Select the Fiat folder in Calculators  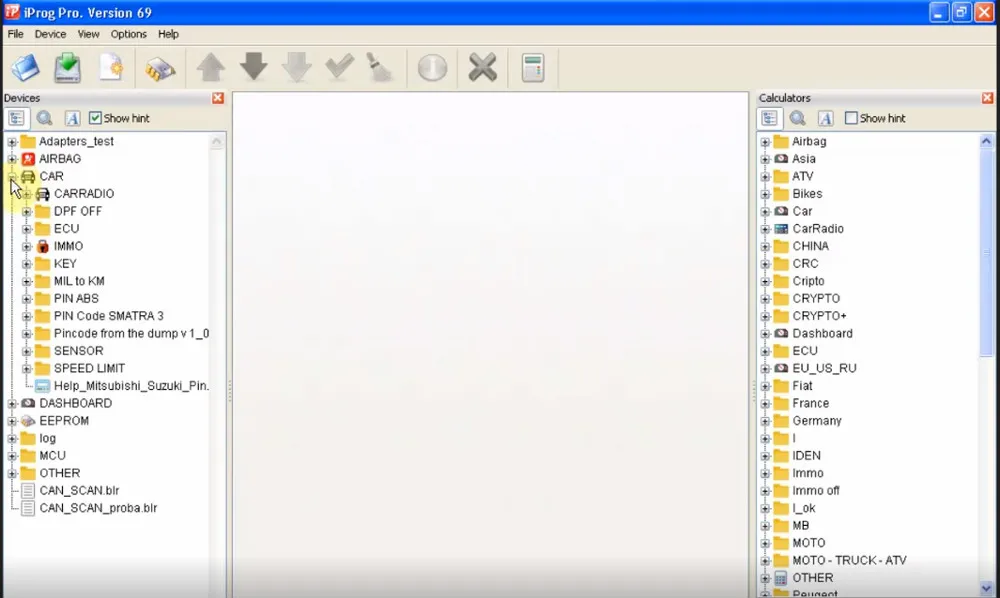(x=802, y=386)
